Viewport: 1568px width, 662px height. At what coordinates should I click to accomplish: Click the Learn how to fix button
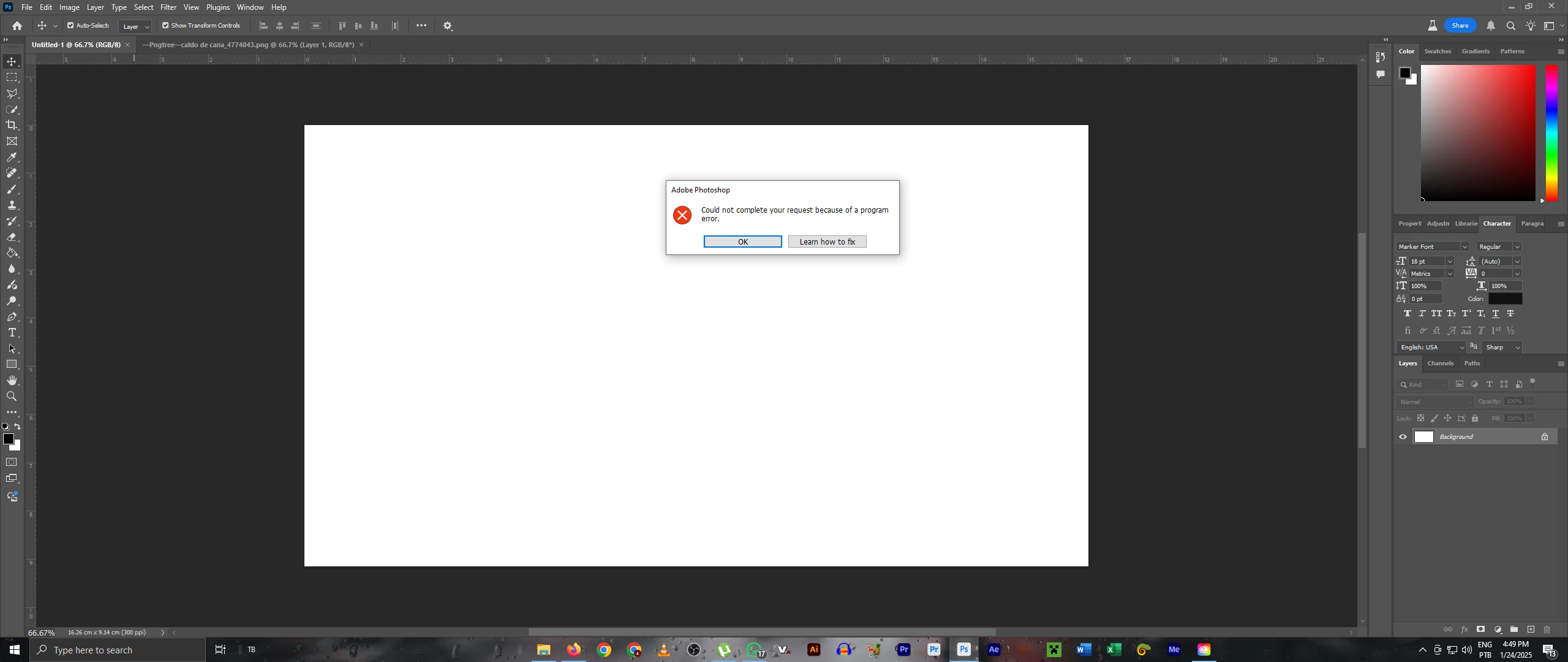pyautogui.click(x=827, y=242)
